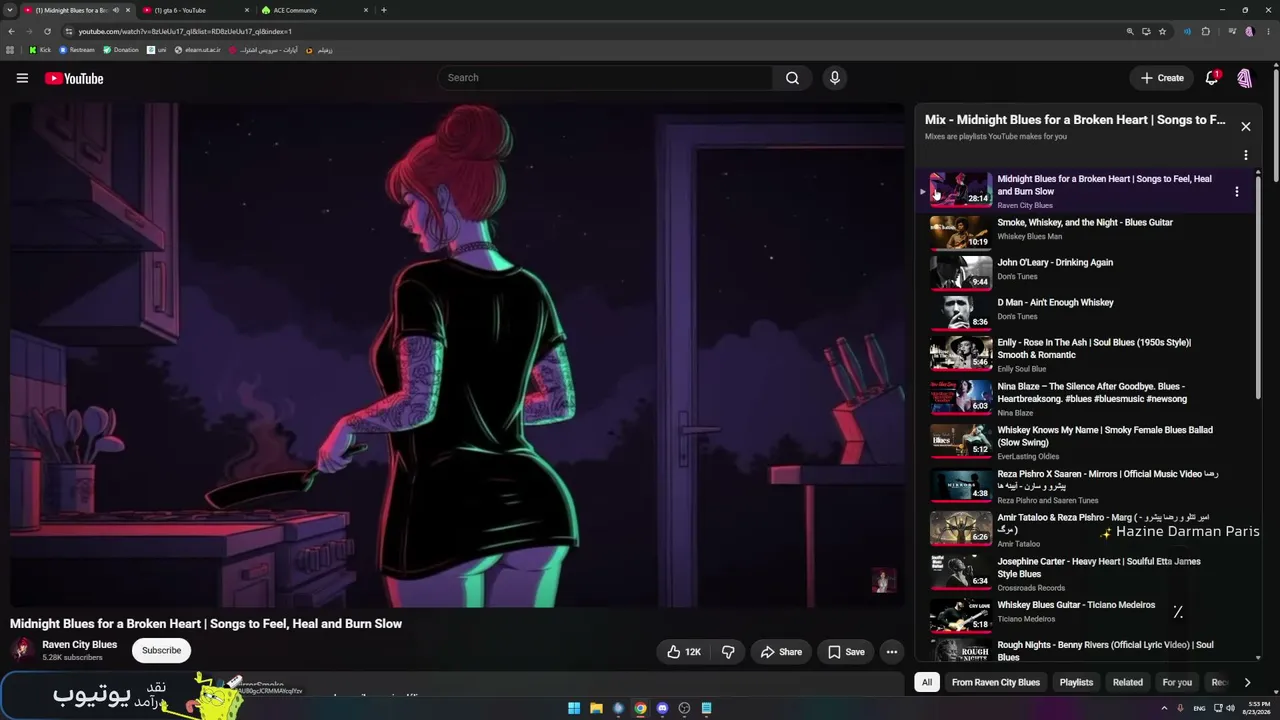Open the Extensions puzzle icon
Image resolution: width=1280 pixels, height=720 pixels.
point(1205,31)
